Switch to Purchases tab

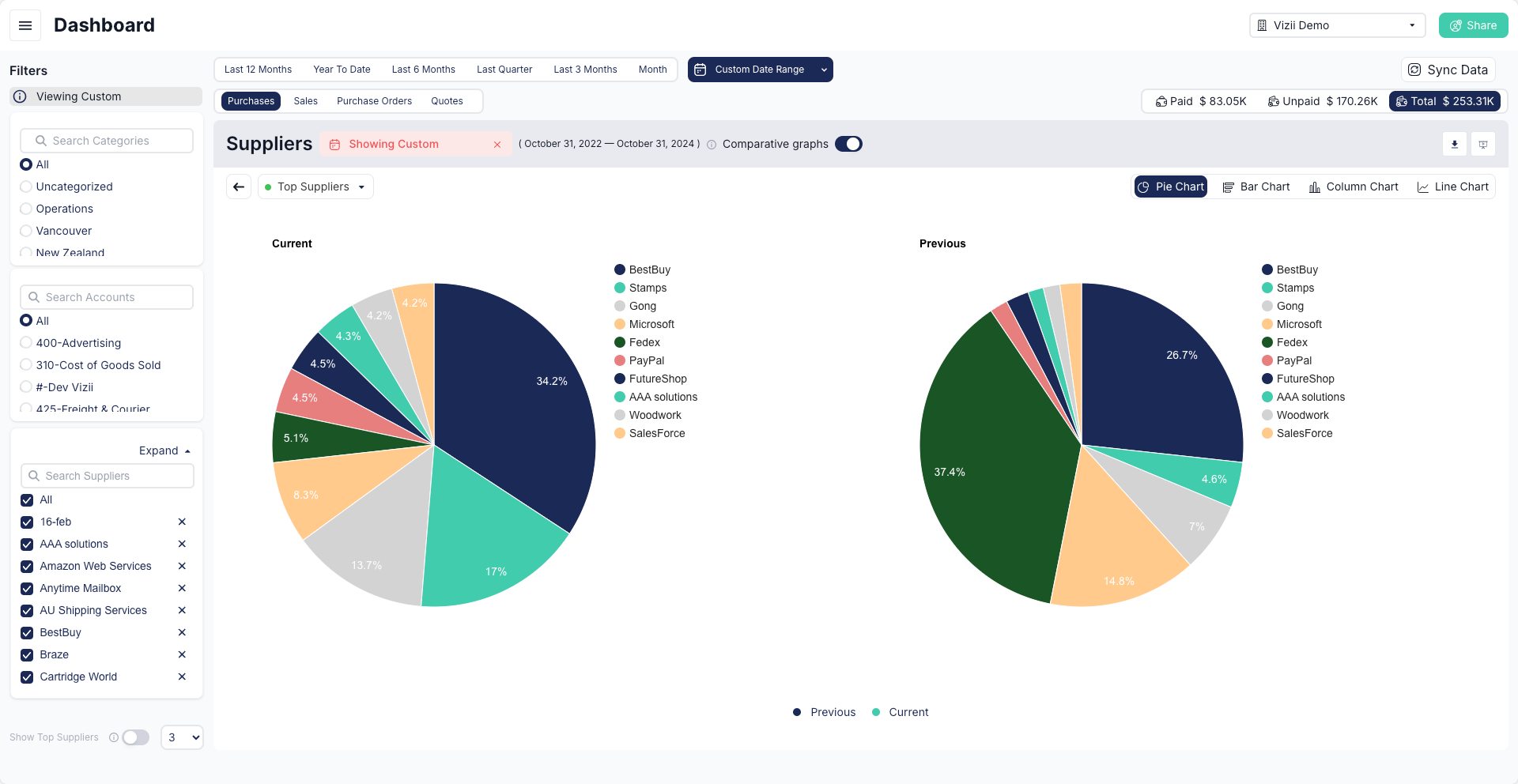pos(251,101)
